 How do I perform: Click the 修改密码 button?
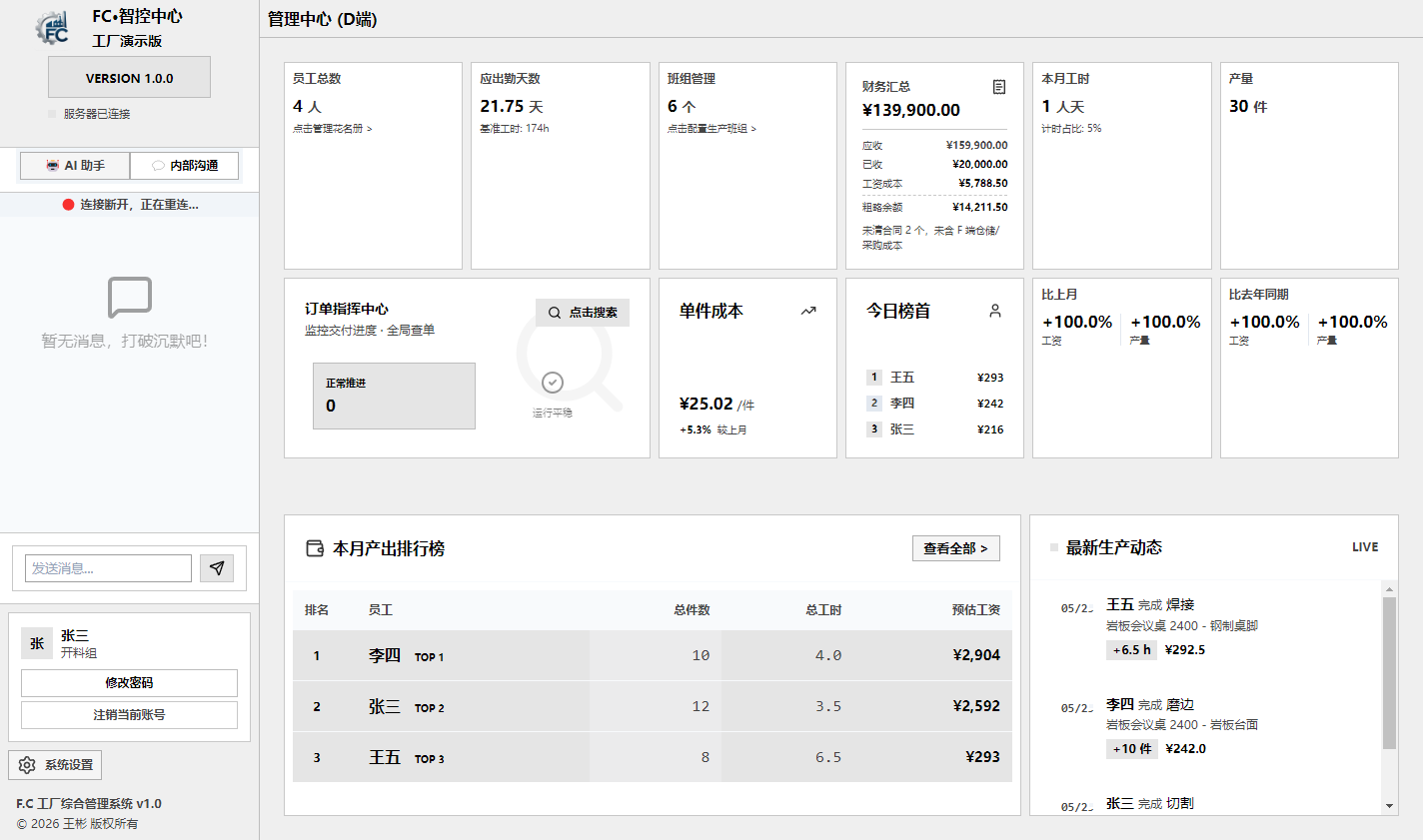coord(129,683)
